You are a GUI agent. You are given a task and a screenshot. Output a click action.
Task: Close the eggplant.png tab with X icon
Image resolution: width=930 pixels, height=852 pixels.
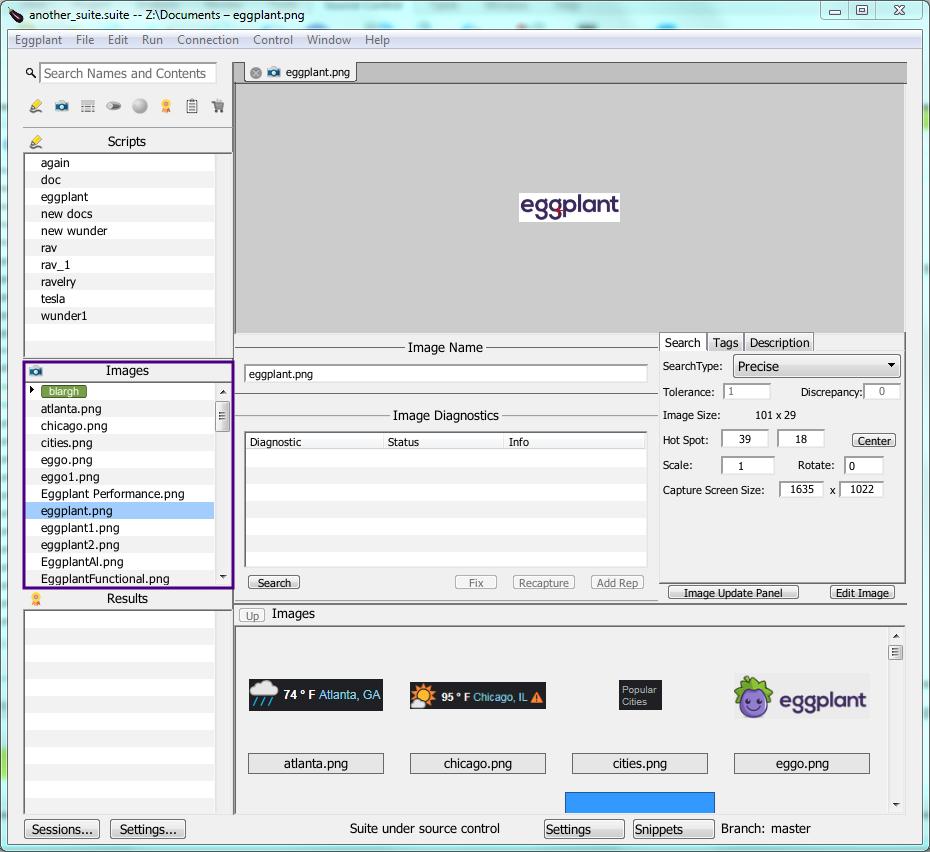[x=256, y=73]
